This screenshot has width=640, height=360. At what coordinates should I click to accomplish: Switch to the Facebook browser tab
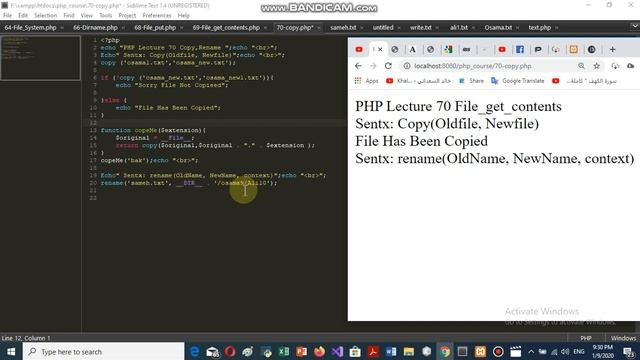coord(520,49)
